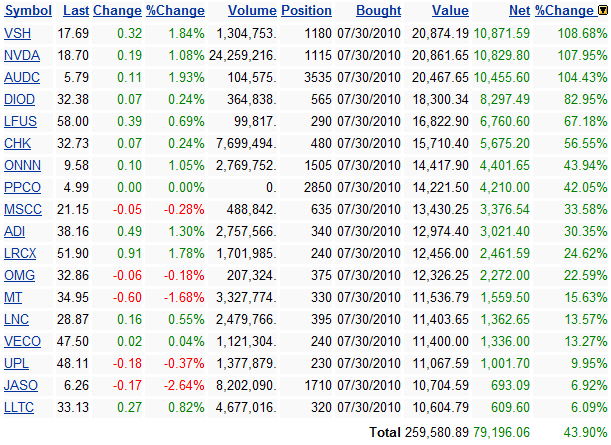The height and width of the screenshot is (445, 611).
Task: Open the UPL symbol link
Action: [16, 364]
